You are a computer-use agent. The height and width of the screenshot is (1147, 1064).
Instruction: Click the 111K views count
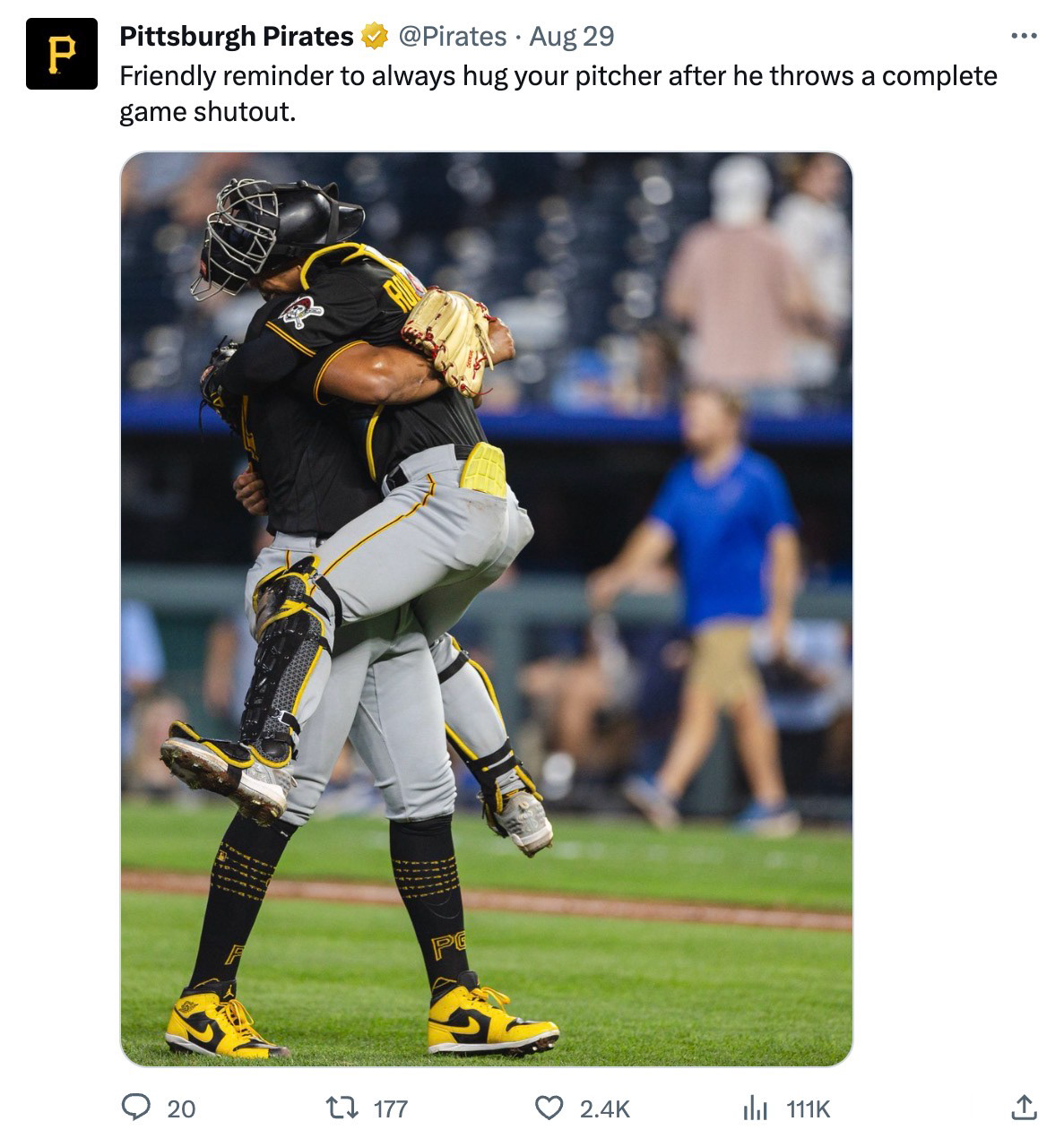pyautogui.click(x=809, y=1109)
